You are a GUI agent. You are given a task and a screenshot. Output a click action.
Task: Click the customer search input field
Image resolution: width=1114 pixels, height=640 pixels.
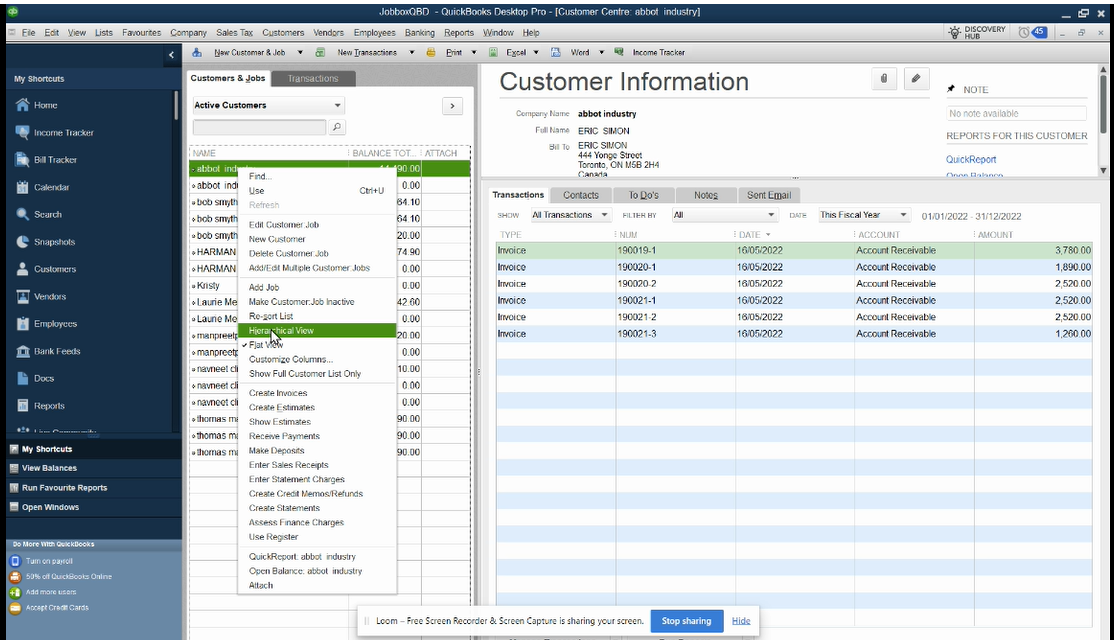[259, 127]
